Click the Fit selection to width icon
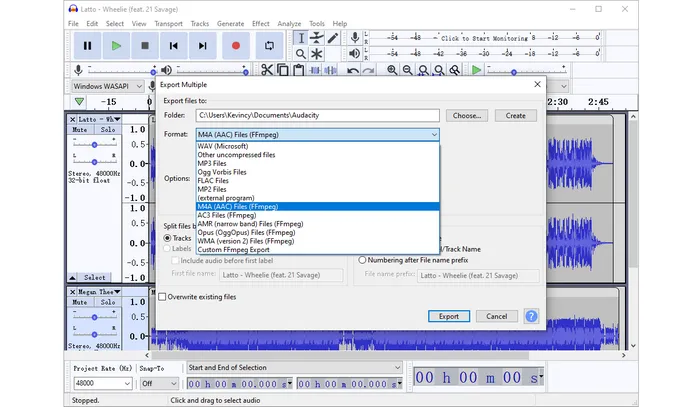The image size is (700, 407). [x=423, y=70]
